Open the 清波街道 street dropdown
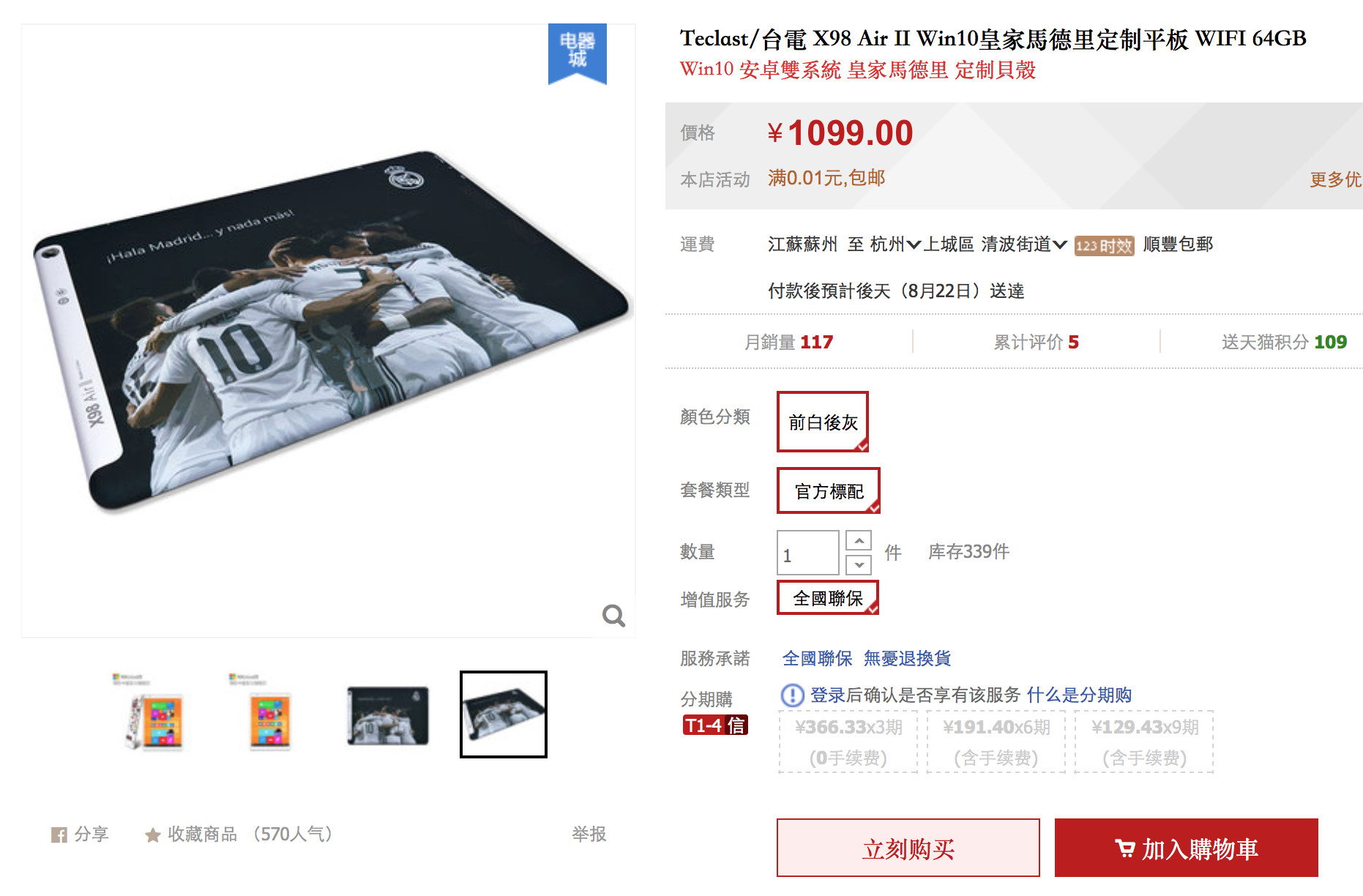The image size is (1363, 896). 1024,244
